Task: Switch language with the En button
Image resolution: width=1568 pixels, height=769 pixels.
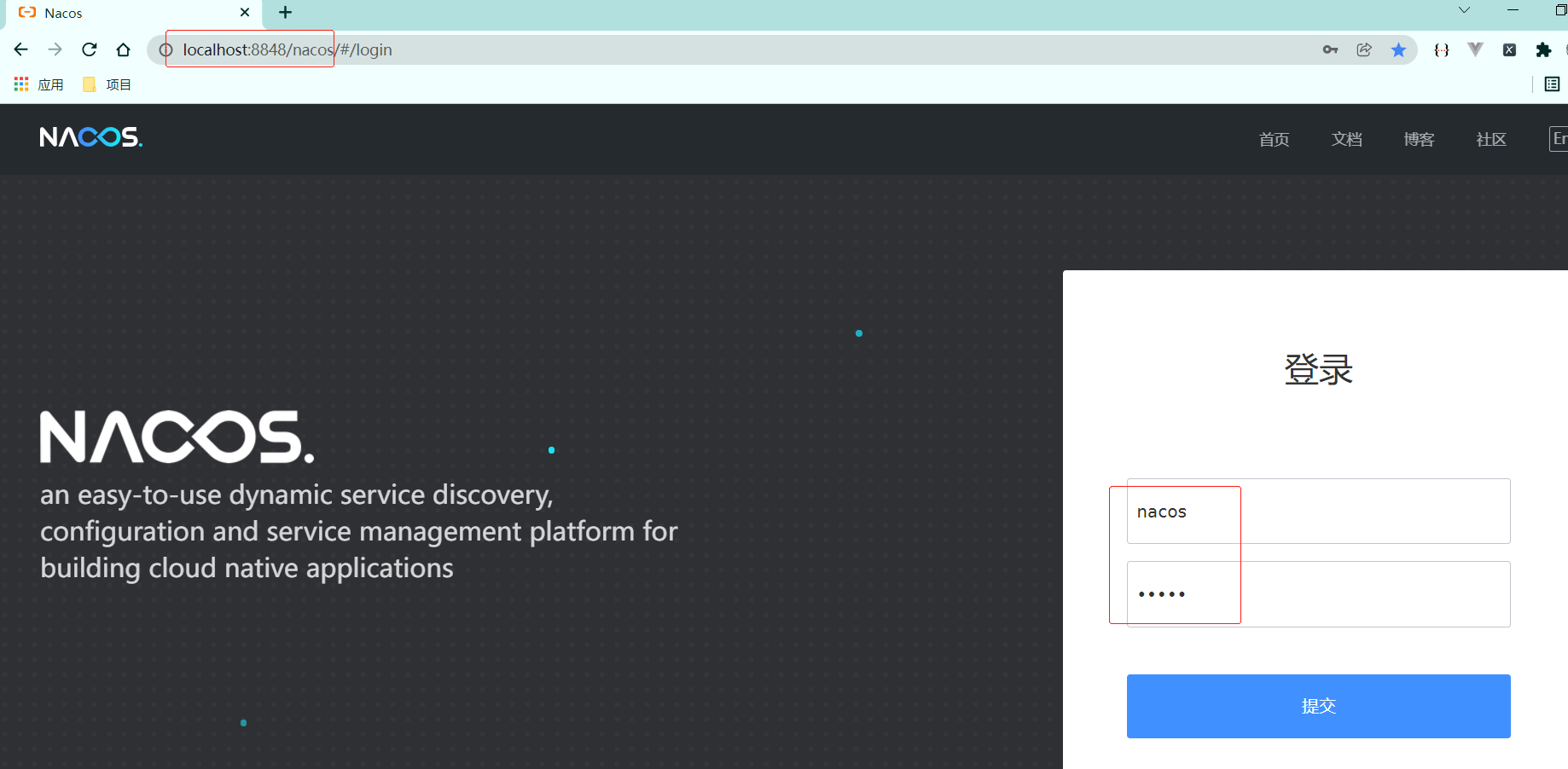Action: (1559, 139)
